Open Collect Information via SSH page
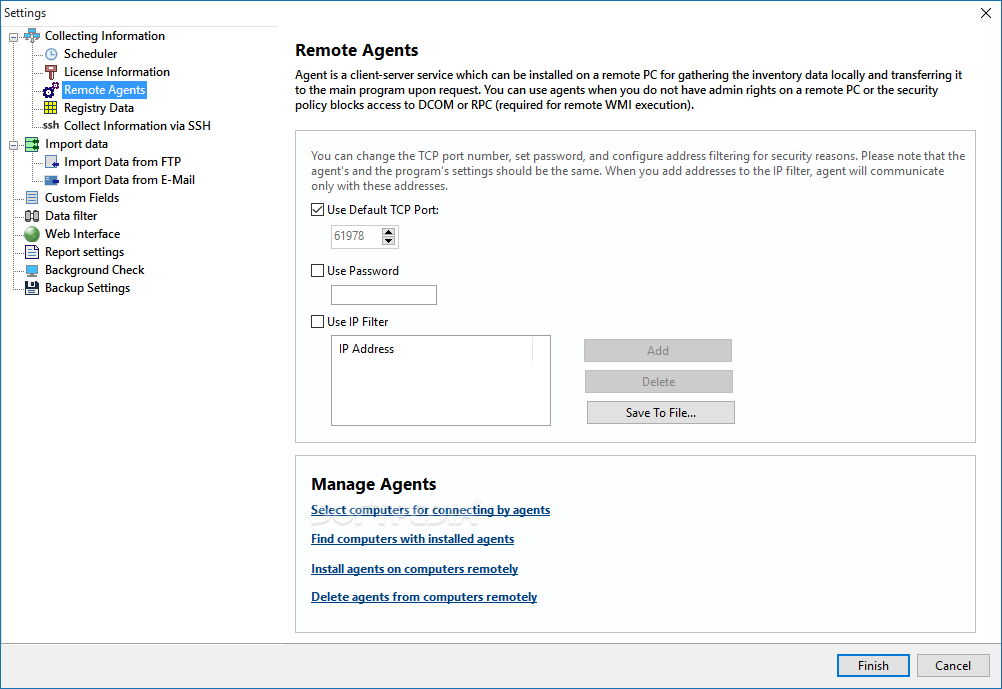This screenshot has height=689, width=1002. point(137,126)
